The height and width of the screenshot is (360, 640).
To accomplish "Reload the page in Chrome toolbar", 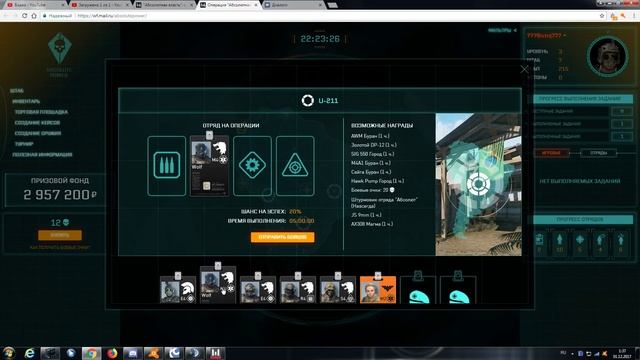I will coord(24,16).
